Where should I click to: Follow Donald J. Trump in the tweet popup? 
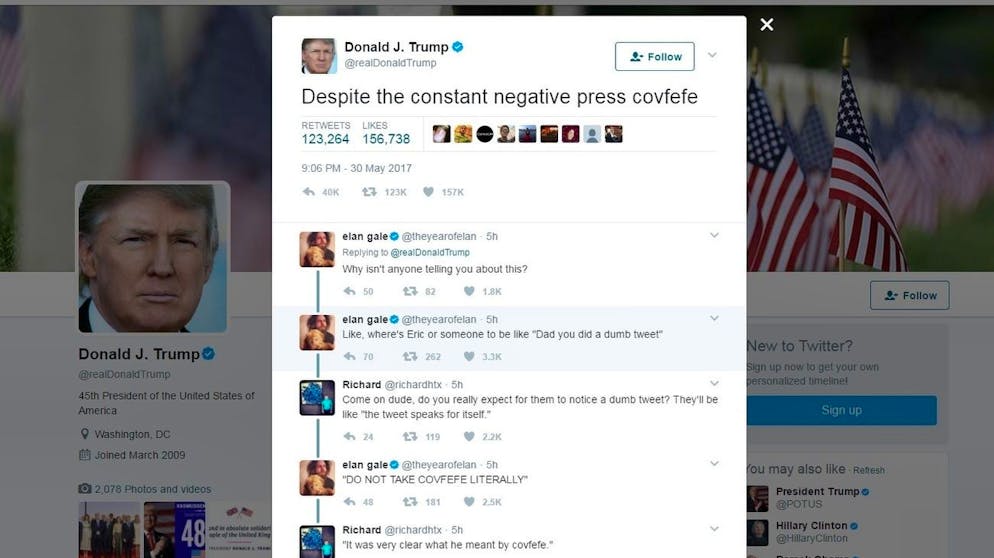tap(655, 56)
